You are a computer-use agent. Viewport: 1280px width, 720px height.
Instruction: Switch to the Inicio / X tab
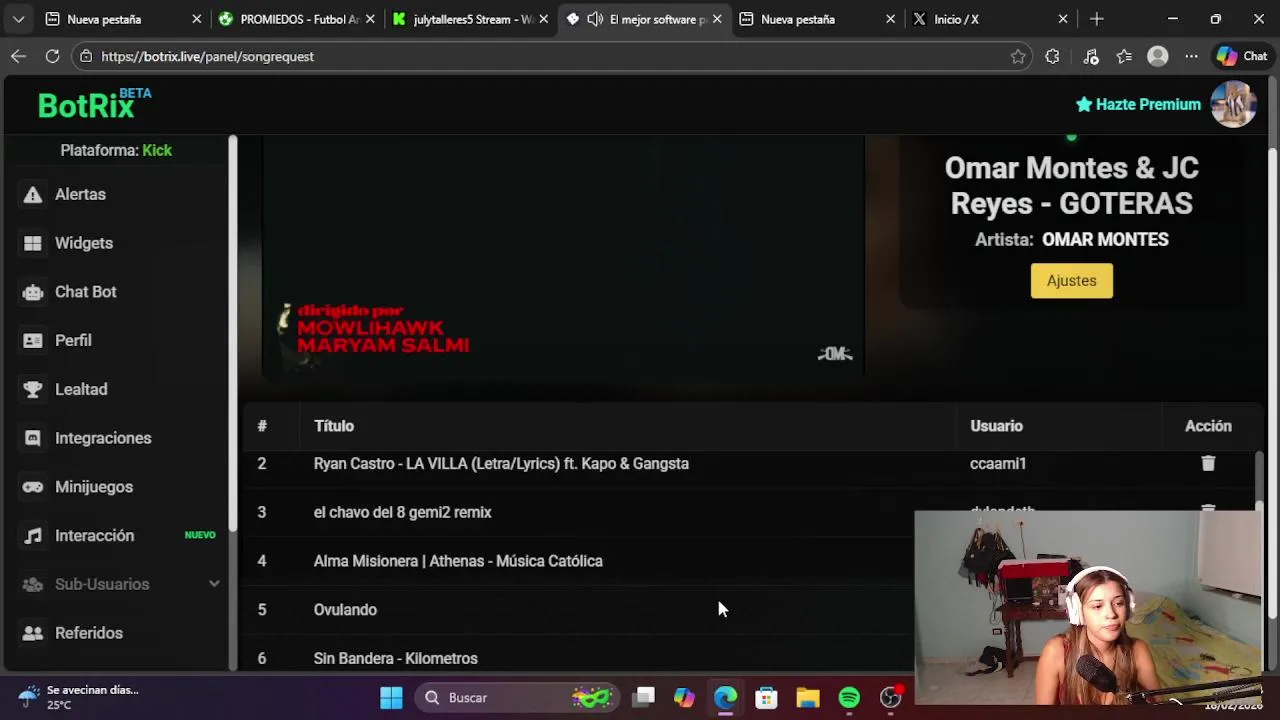990,19
